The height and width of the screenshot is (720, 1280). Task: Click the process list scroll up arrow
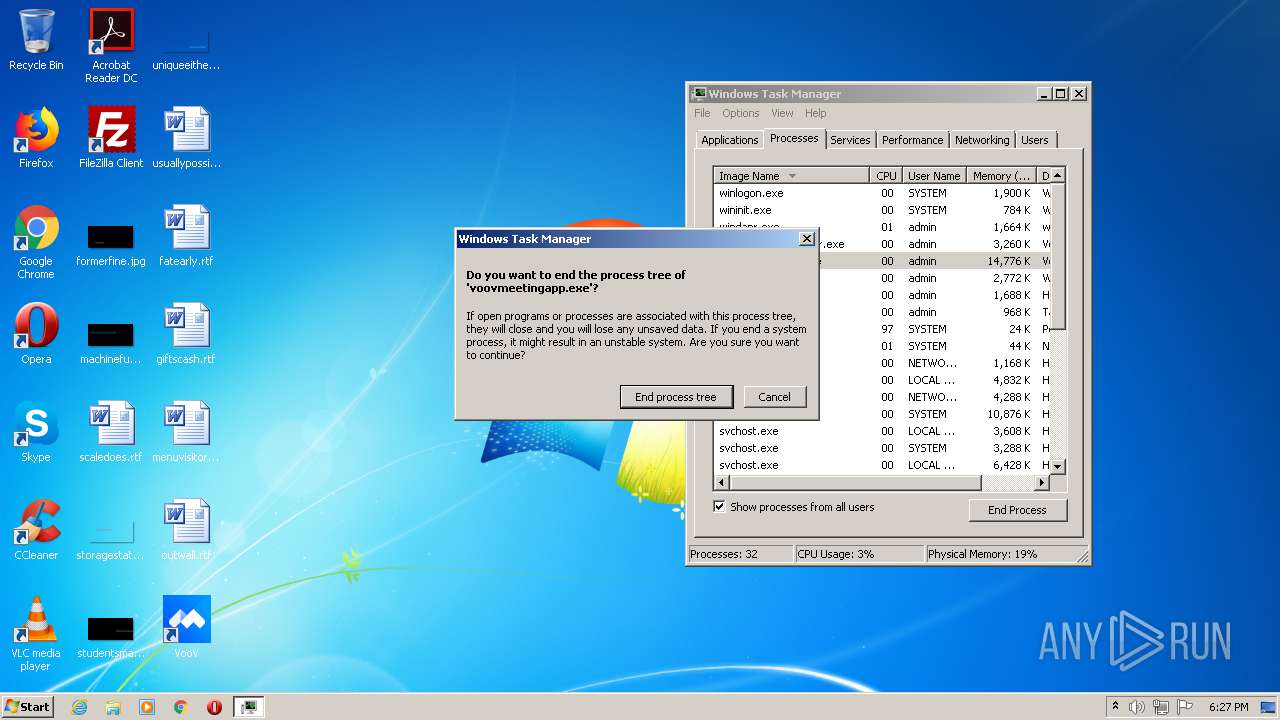[1057, 175]
